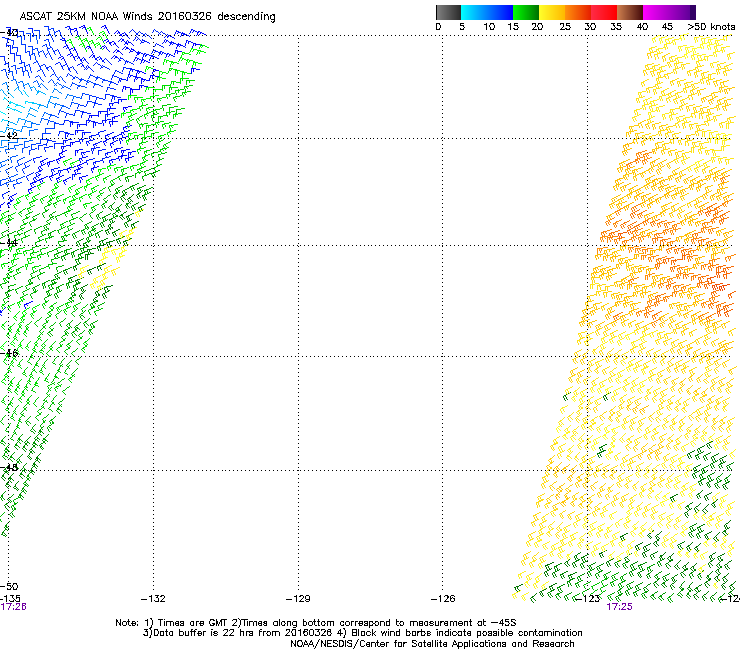
Task: Click the orange 25-30 knots color band
Action: tap(578, 12)
